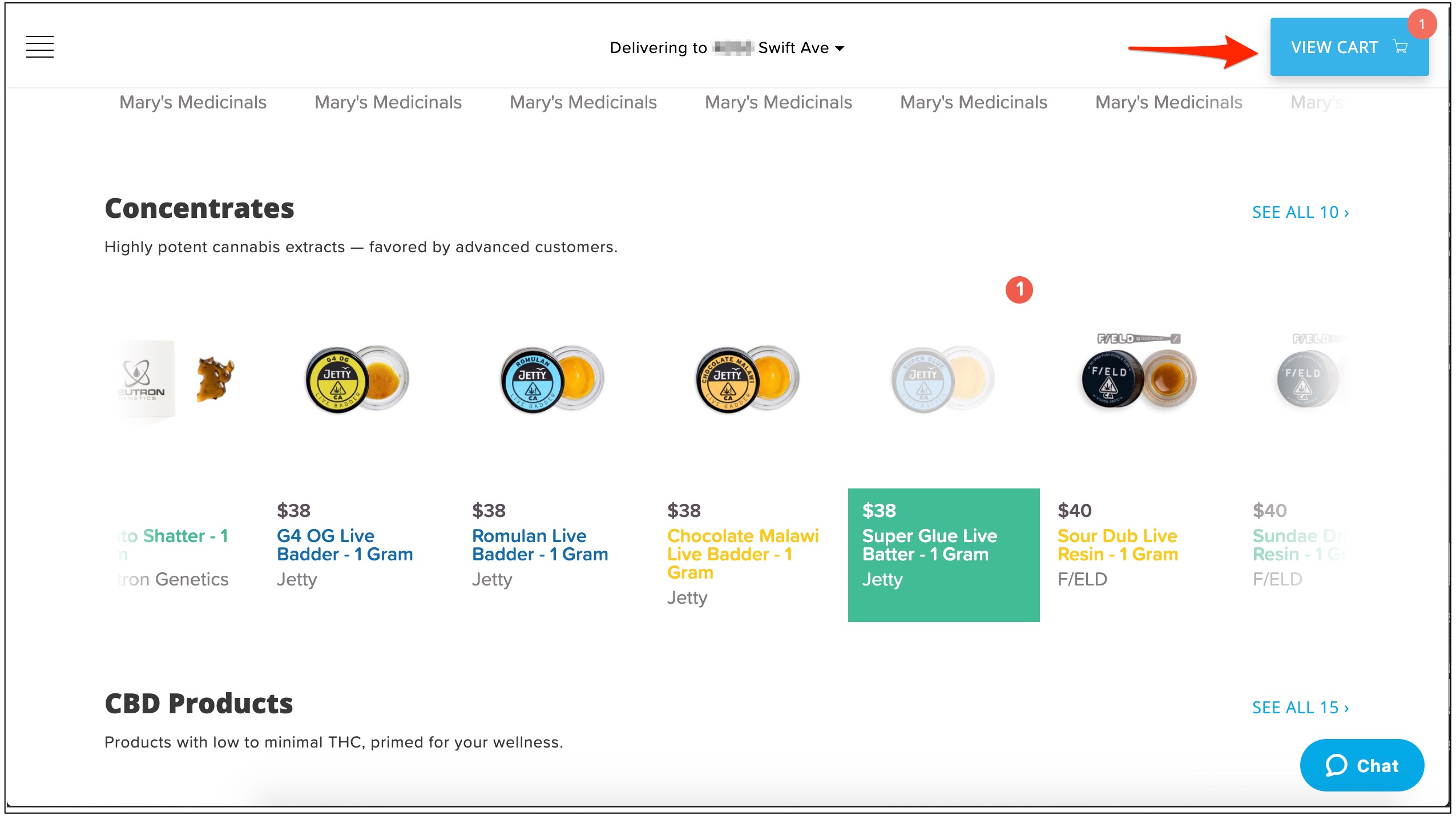Viewport: 1456px width, 816px height.
Task: Click the Neutron Genetics brand label
Action: 173,579
